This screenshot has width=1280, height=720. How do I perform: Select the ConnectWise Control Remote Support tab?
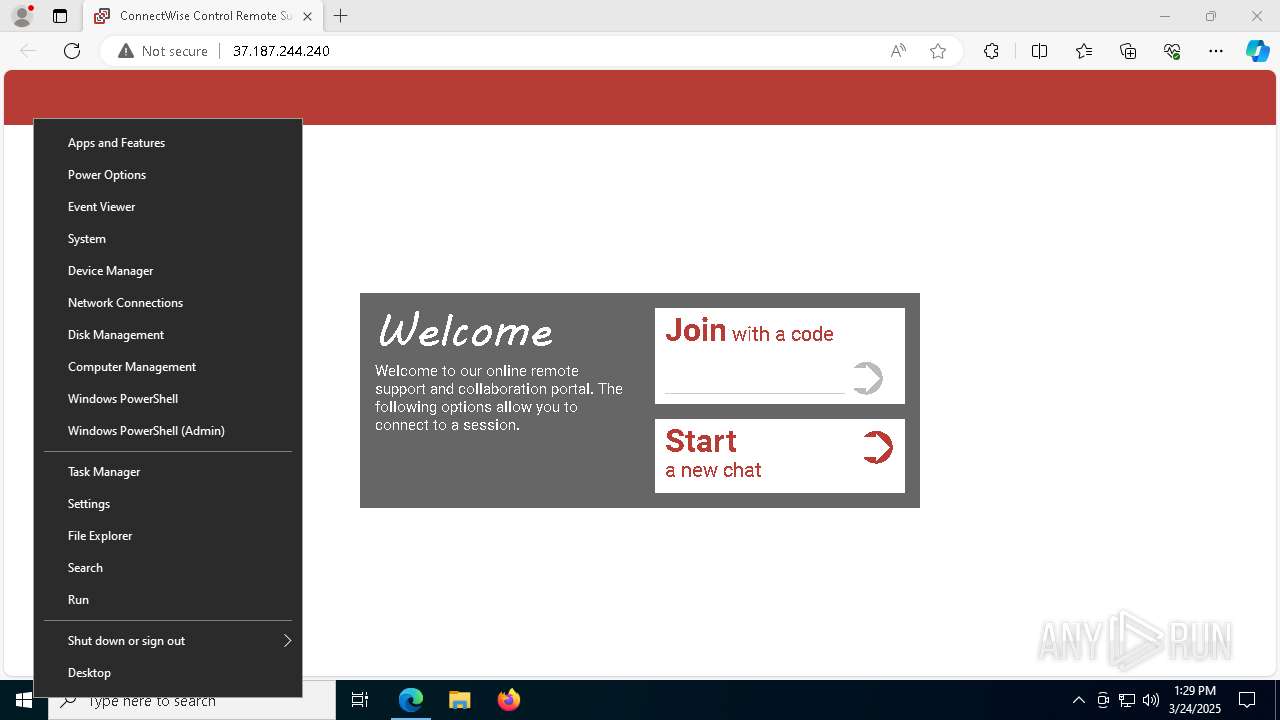click(x=202, y=16)
